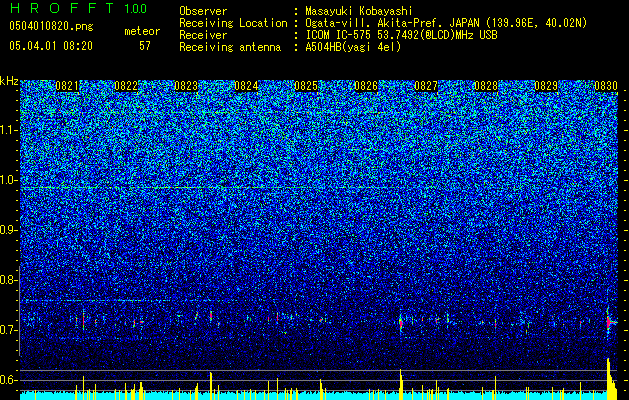The height and width of the screenshot is (400, 629).
Task: Click the meteor count 57
Action: coord(145,46)
